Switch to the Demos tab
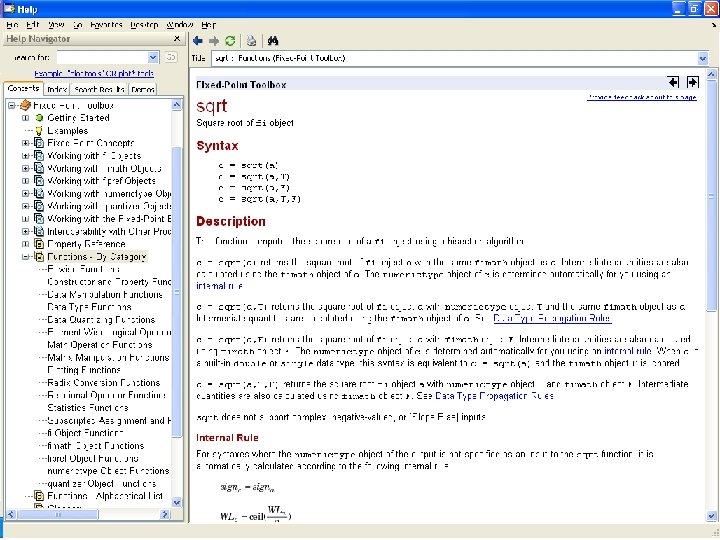Image resolution: width=720 pixels, height=540 pixels. (143, 90)
